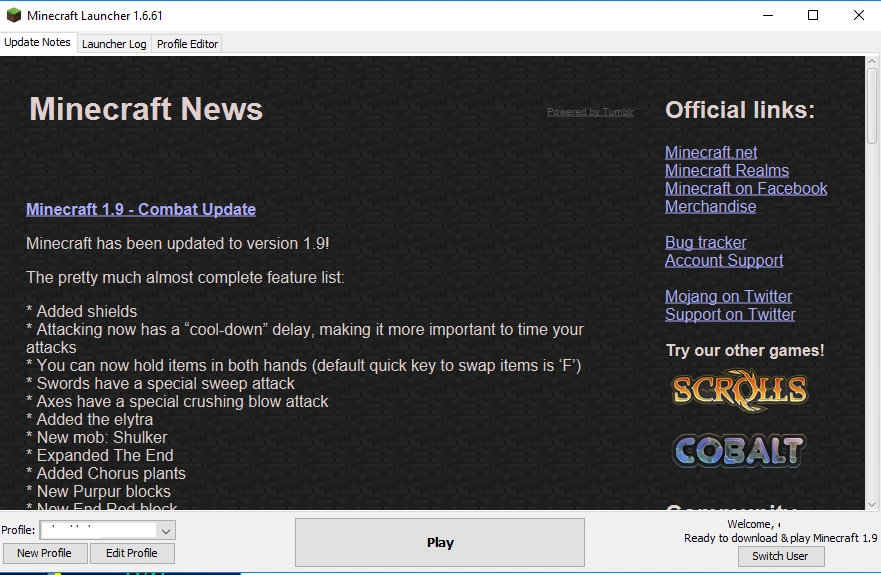This screenshot has height=575, width=881.
Task: Click the Minecraft grass block title icon
Action: tap(13, 15)
